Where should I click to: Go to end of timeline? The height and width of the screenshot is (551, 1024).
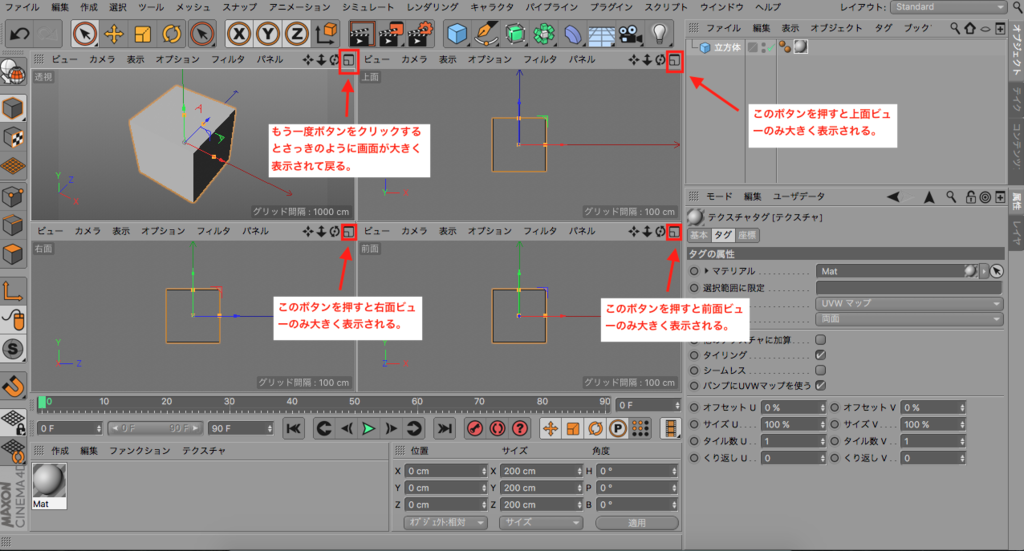(x=444, y=428)
